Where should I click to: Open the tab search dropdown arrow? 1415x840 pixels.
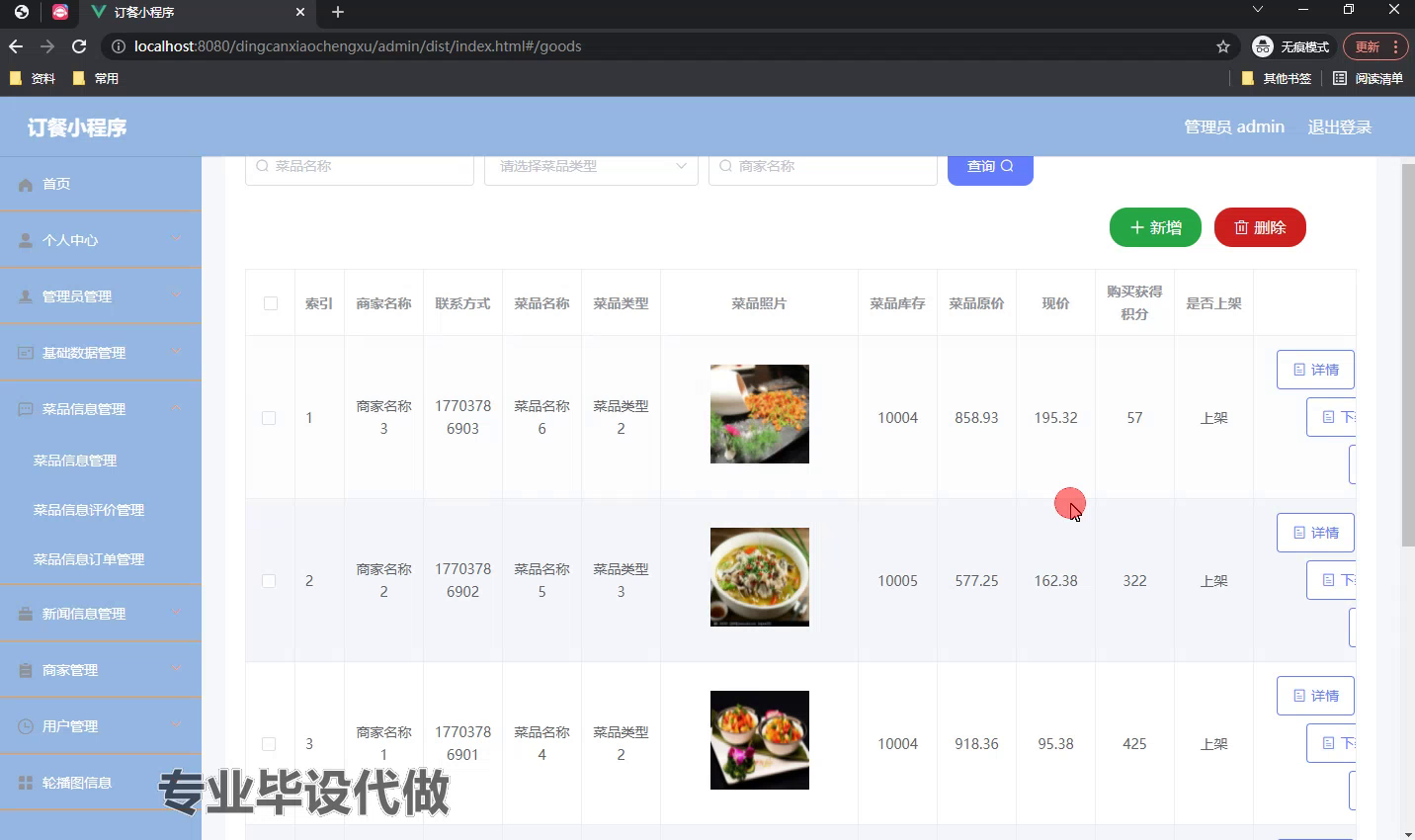click(1258, 10)
